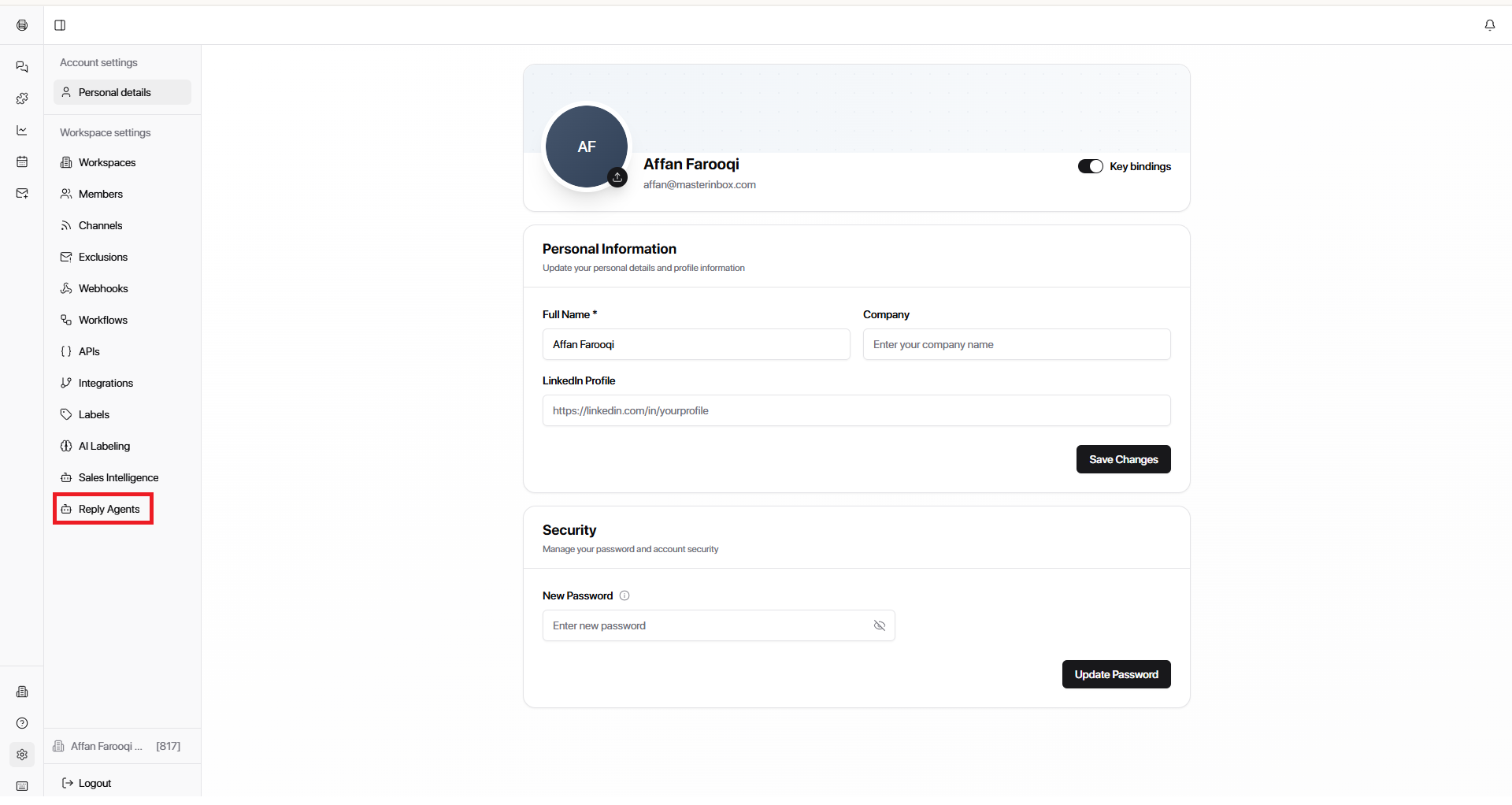Open the Sales Intelligence section
Image resolution: width=1512 pixels, height=805 pixels.
[x=118, y=477]
